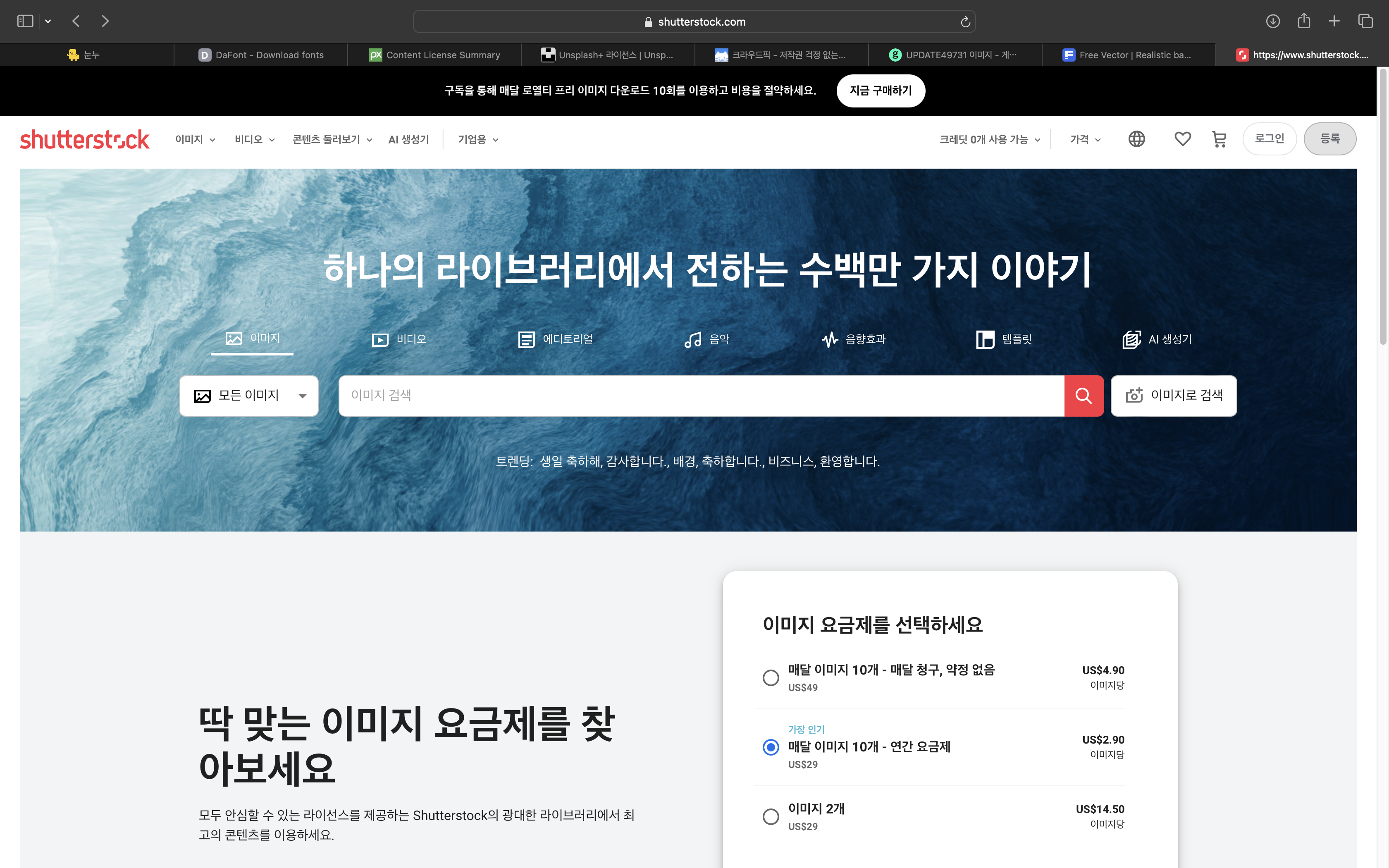Click the page vertical scrollbar
The width and height of the screenshot is (1389, 868).
1383,207
